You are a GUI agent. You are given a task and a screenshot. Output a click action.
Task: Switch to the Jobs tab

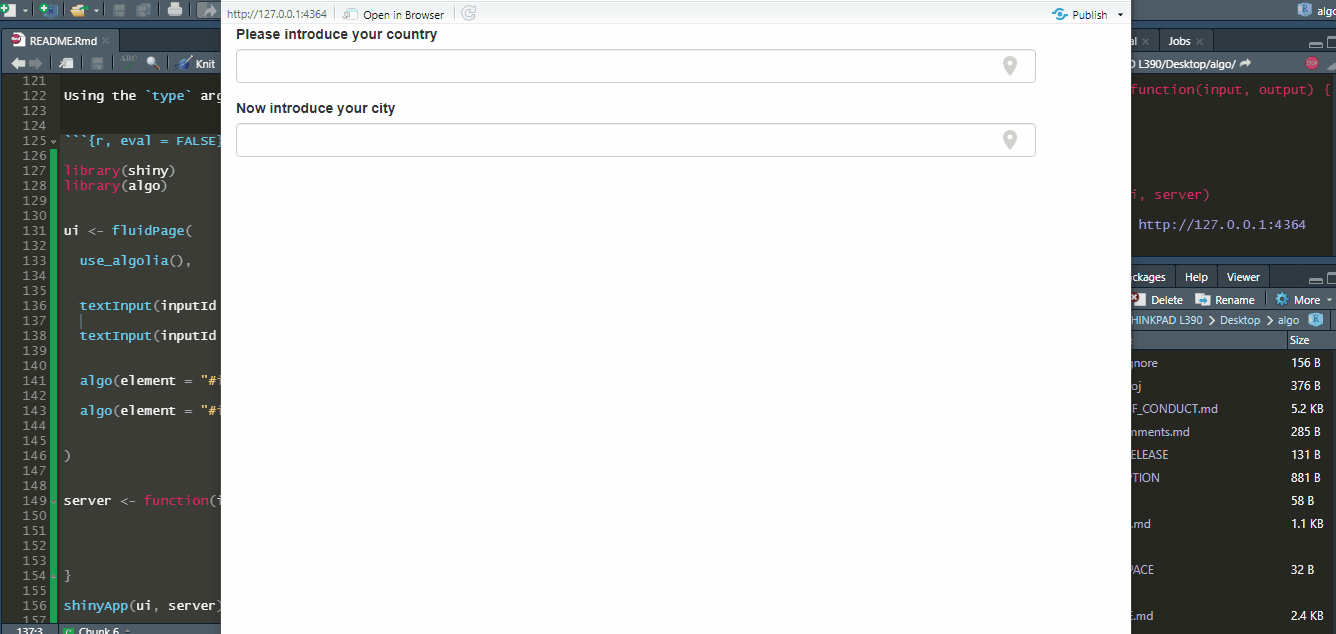click(1180, 41)
